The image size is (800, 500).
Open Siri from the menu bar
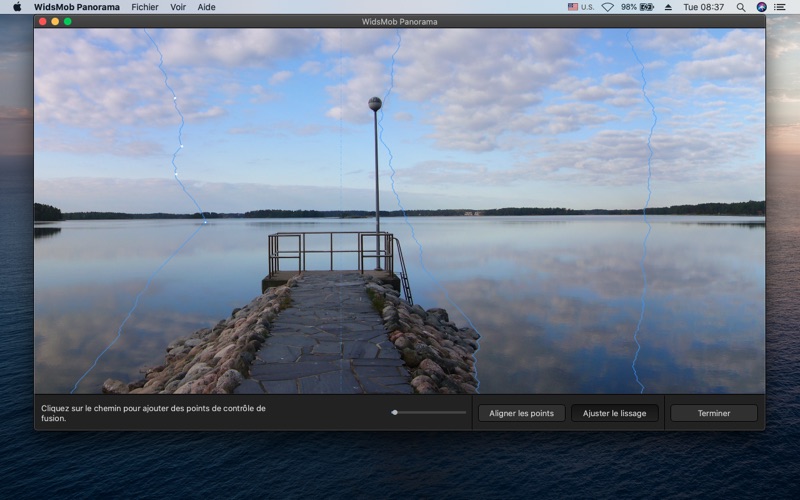761,7
